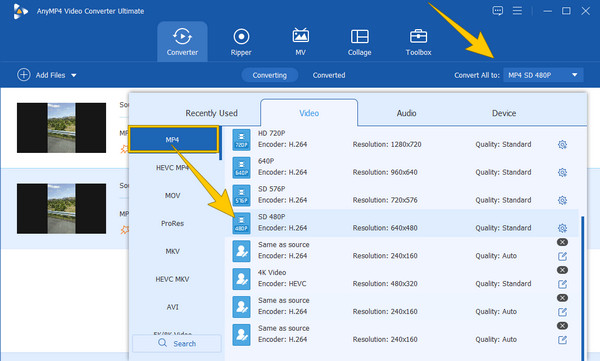Open settings gear for 640P preset
The height and width of the screenshot is (361, 600).
coord(562,173)
